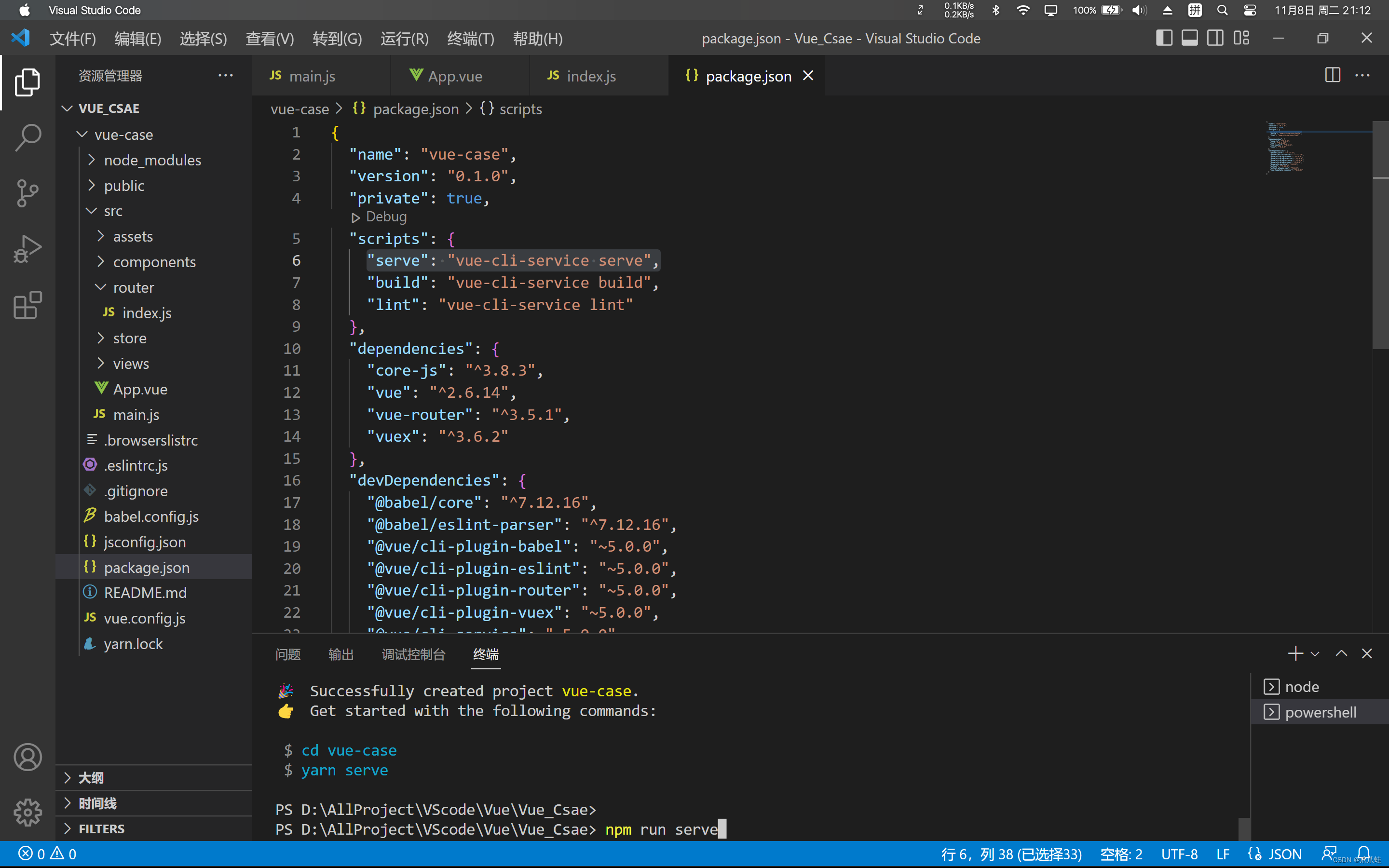Open macOS Control Center icon
This screenshot has height=868, width=1389.
[1250, 10]
